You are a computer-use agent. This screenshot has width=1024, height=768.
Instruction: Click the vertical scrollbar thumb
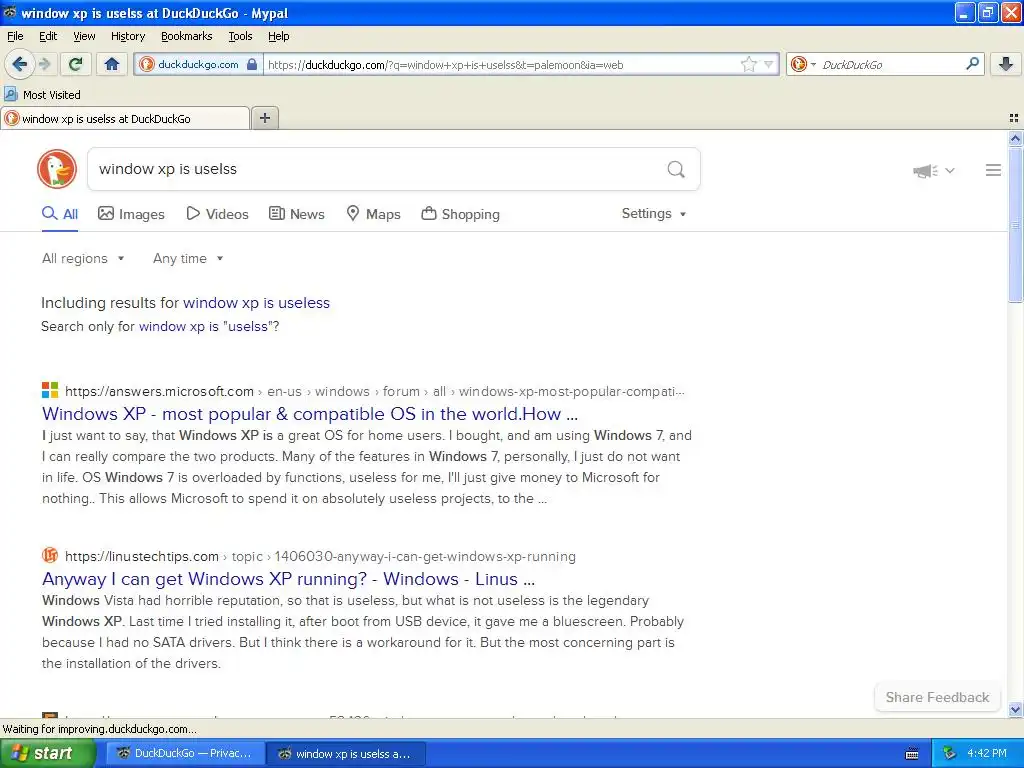1015,224
